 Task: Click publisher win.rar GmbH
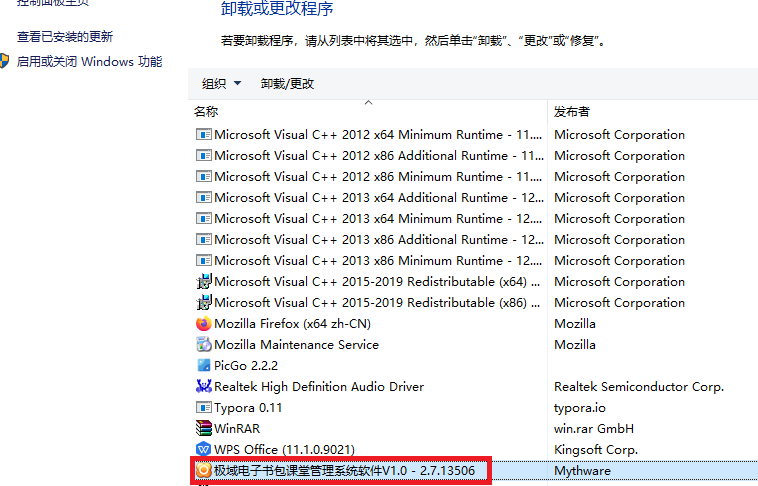[x=594, y=428]
